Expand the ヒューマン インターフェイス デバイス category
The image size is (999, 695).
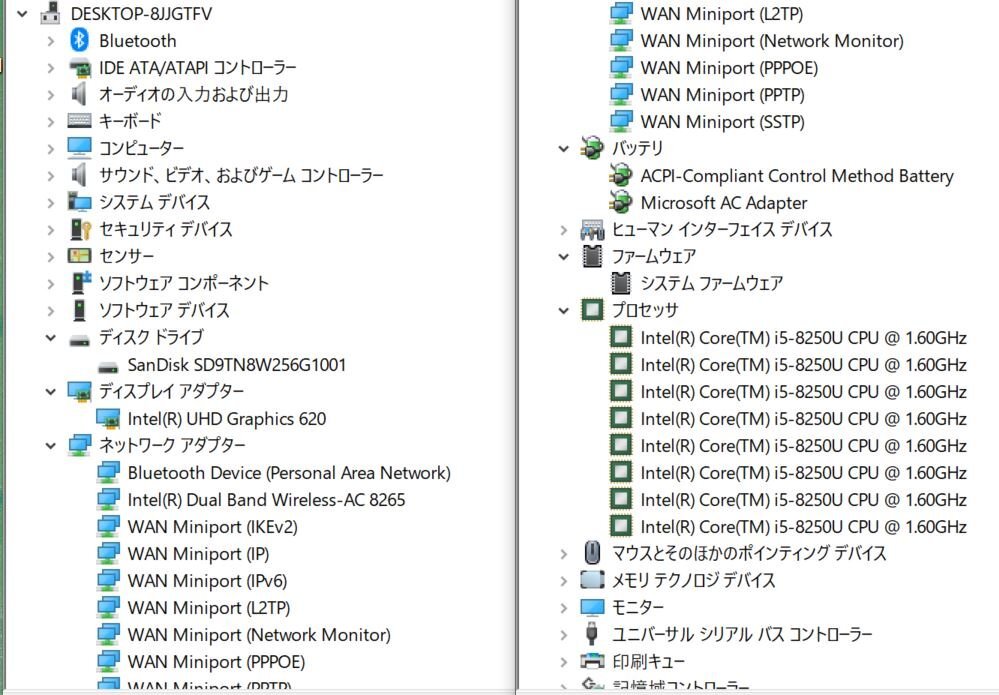coord(563,229)
